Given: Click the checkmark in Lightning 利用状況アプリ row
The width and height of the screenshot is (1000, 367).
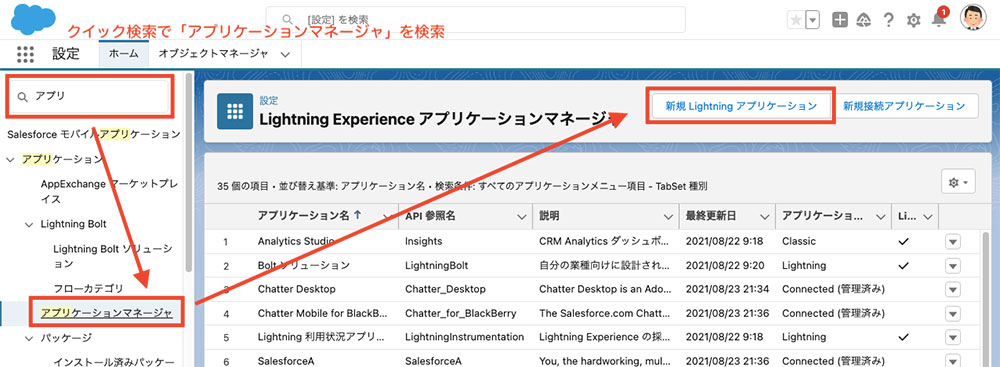Looking at the screenshot, I should (903, 336).
